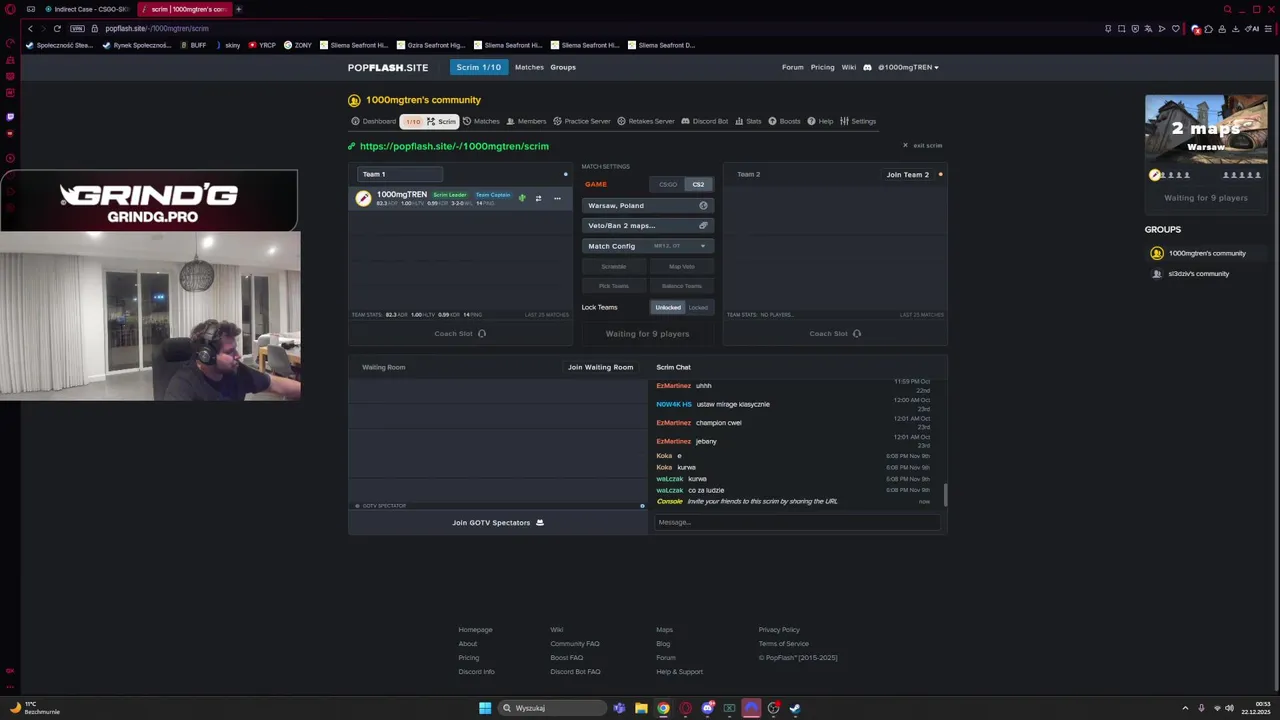
Task: Open the Groups item in top navbar
Action: coord(563,67)
